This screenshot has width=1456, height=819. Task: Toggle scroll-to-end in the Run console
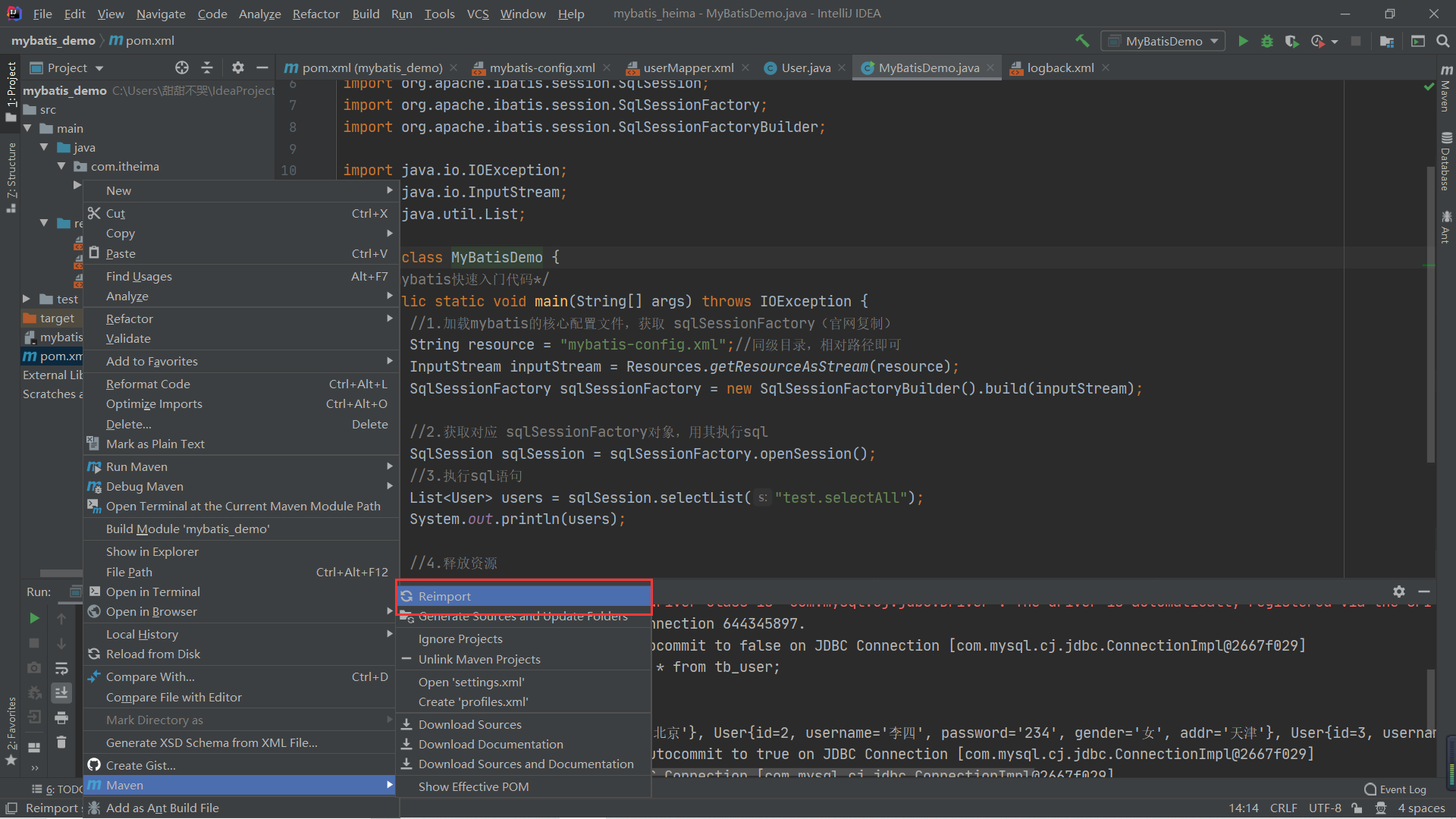62,692
